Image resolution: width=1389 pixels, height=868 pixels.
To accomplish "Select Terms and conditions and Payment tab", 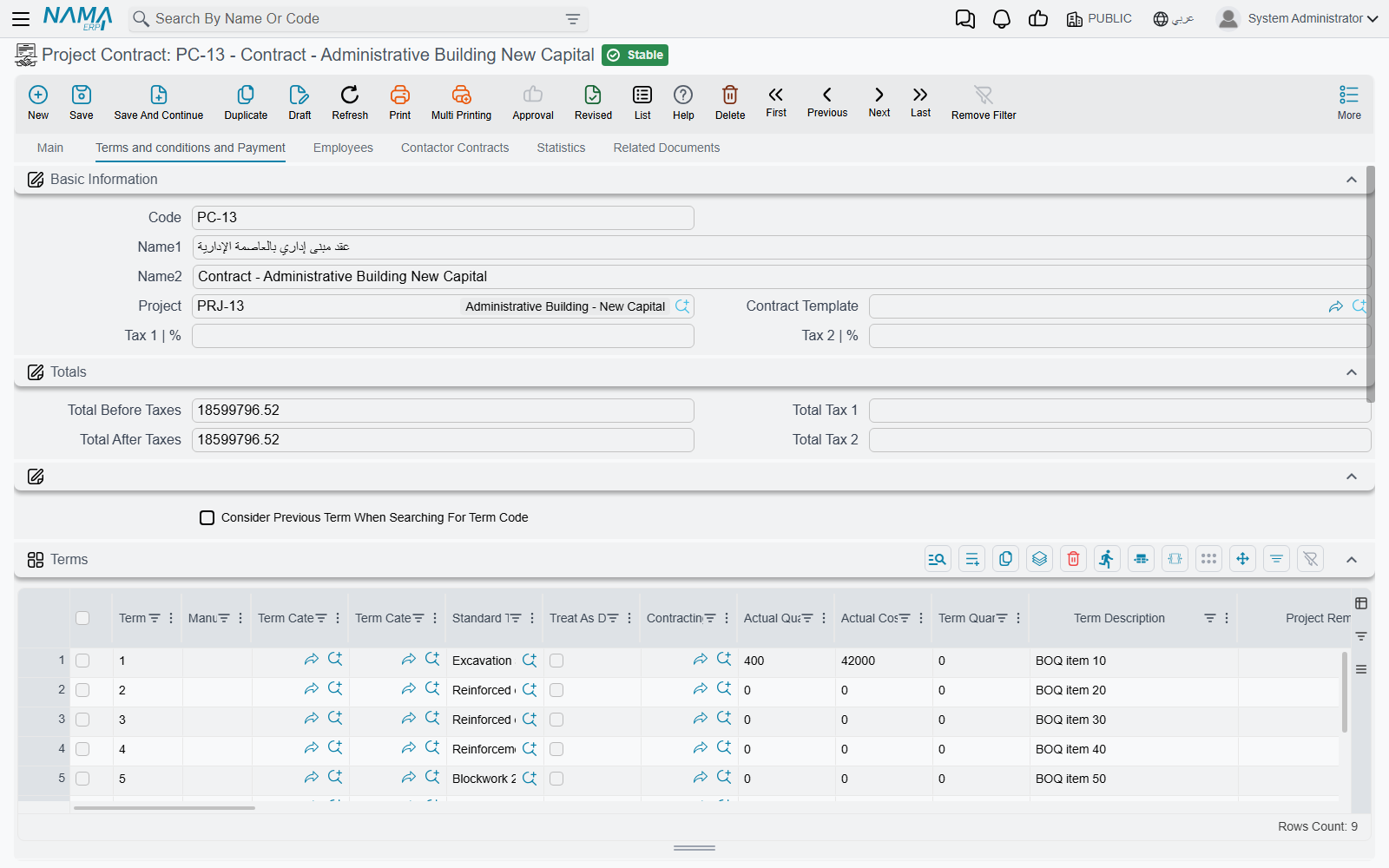I will 190,148.
